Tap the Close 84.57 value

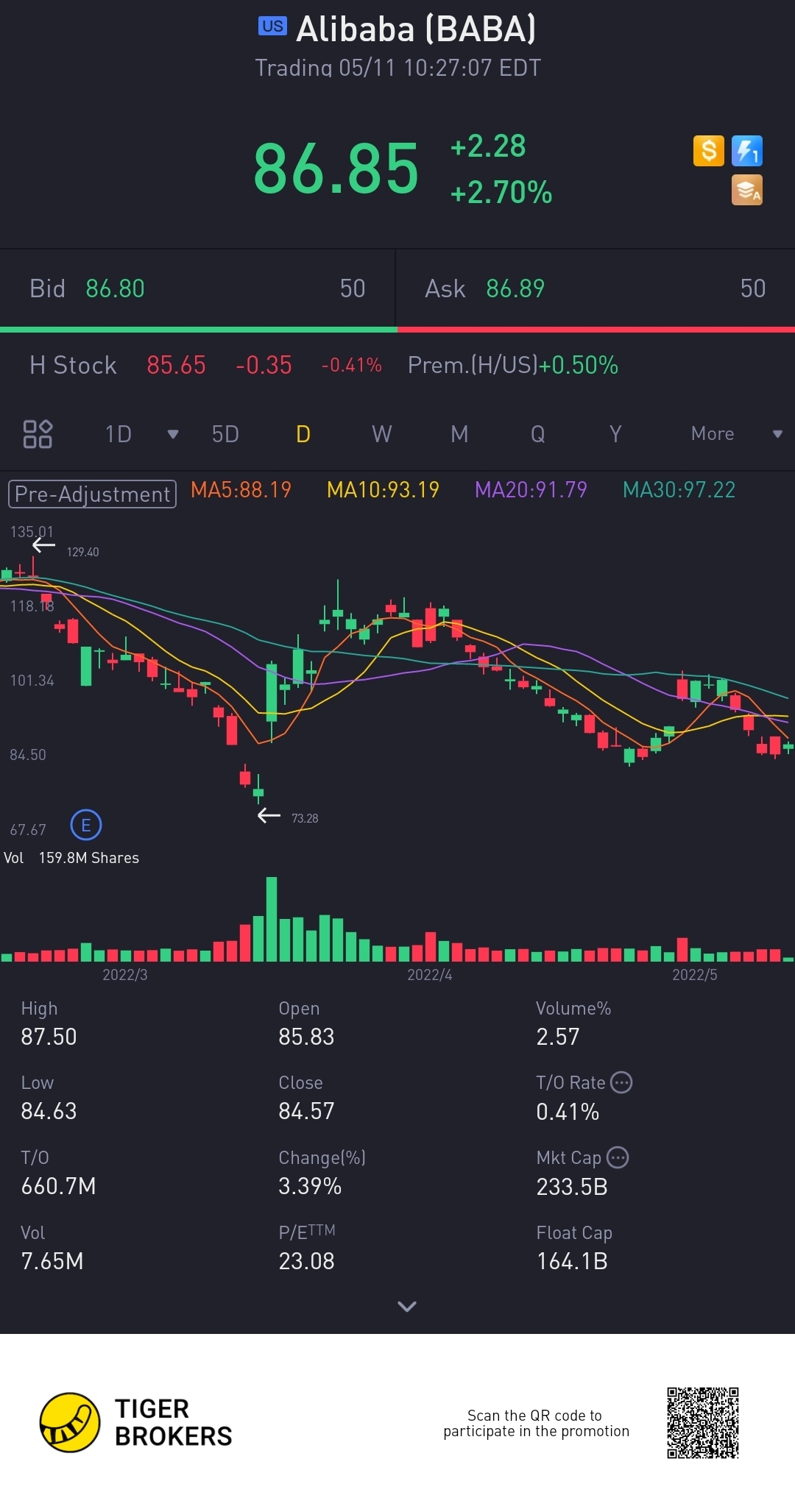[306, 1111]
